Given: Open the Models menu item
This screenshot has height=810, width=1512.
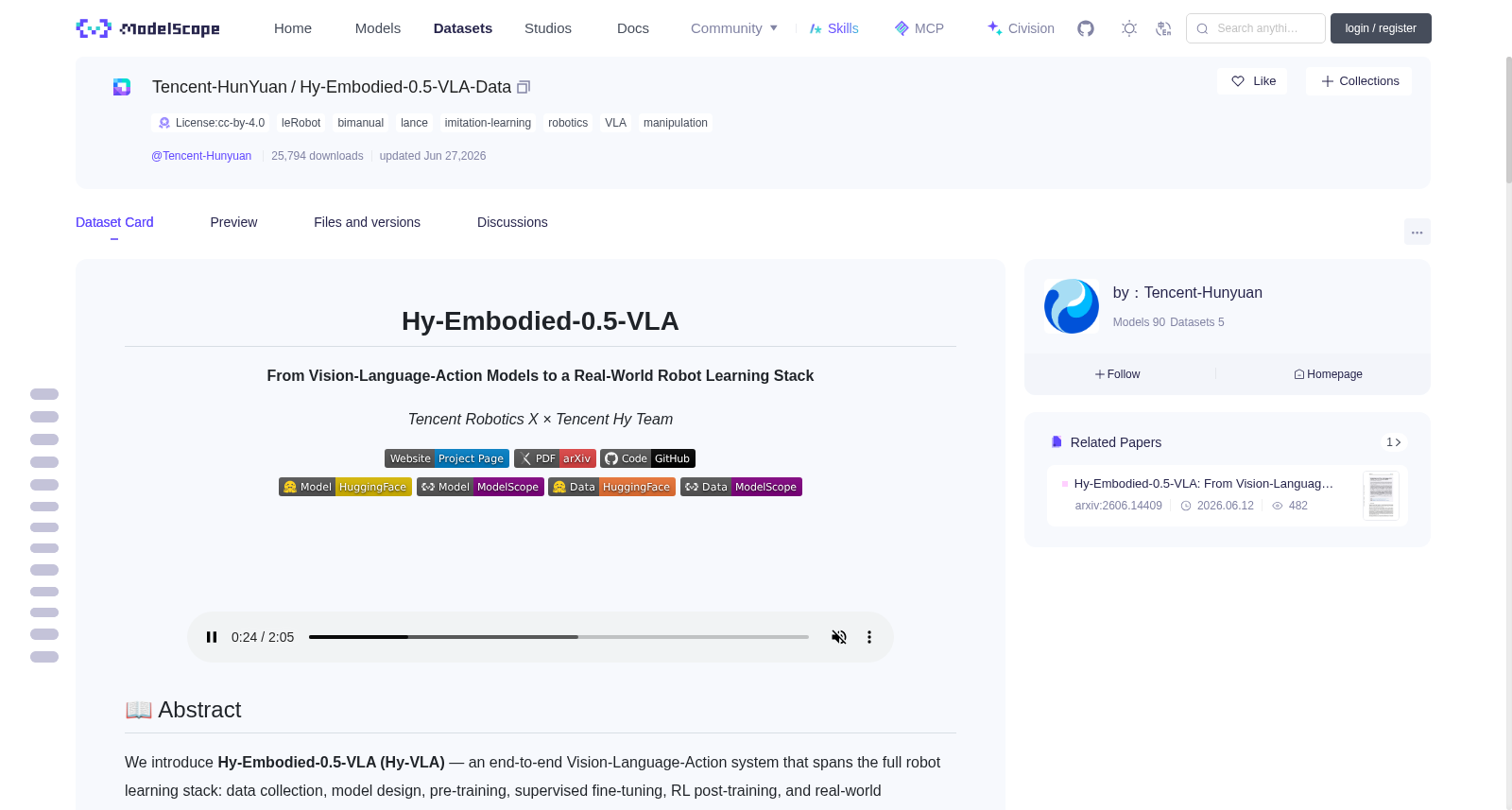Looking at the screenshot, I should tap(378, 28).
